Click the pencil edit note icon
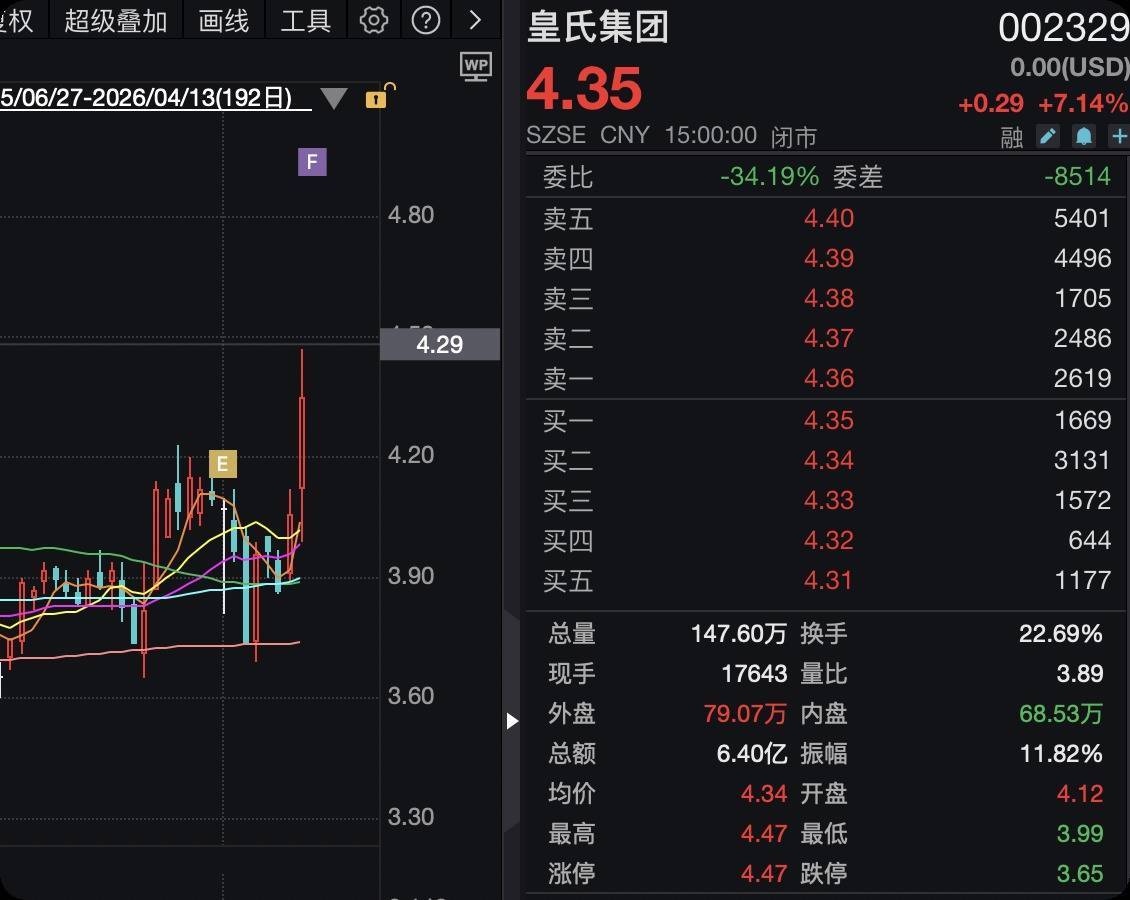The image size is (1130, 900). click(x=1047, y=136)
